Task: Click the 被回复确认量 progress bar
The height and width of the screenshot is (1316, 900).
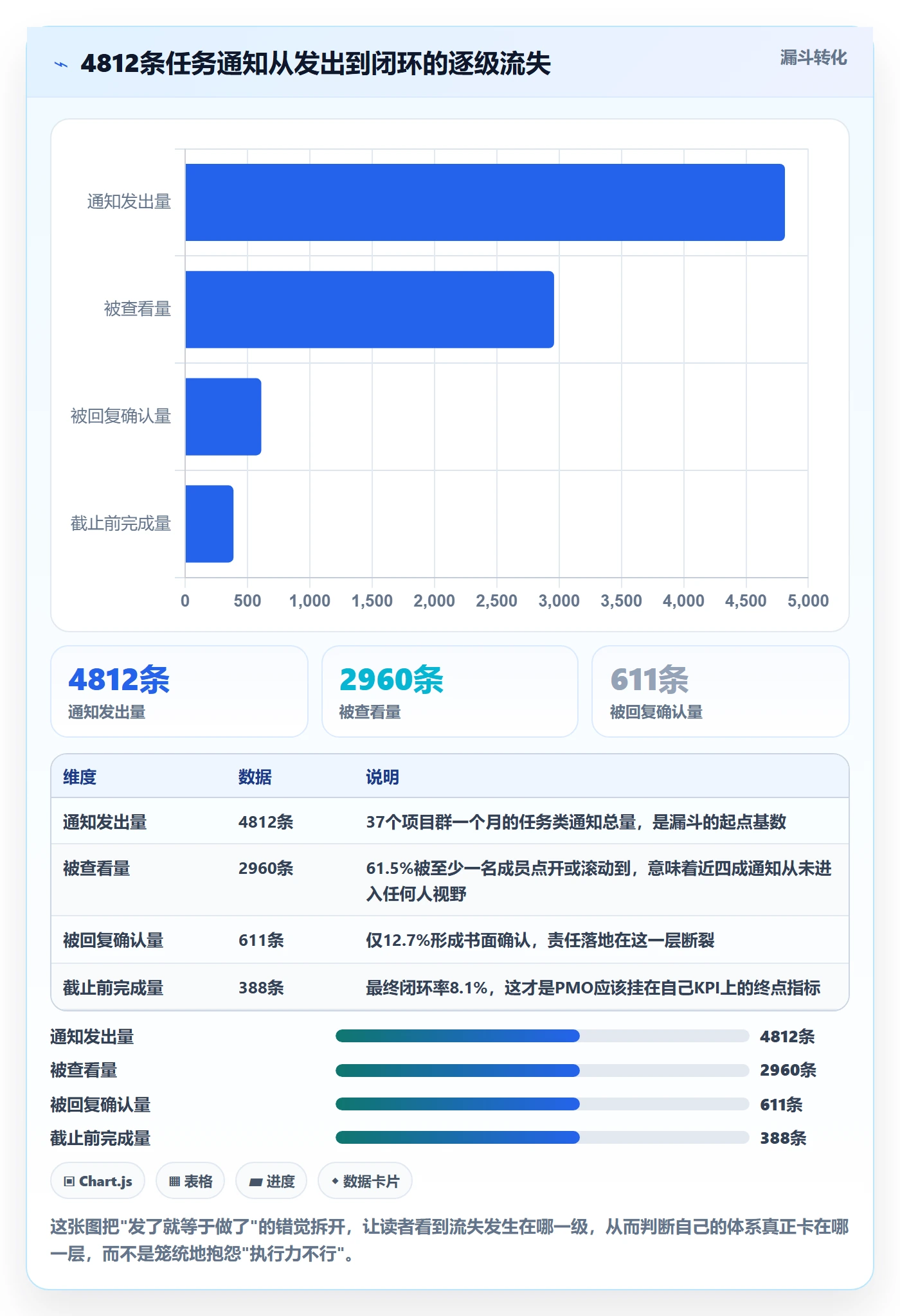Action: pos(543,1104)
